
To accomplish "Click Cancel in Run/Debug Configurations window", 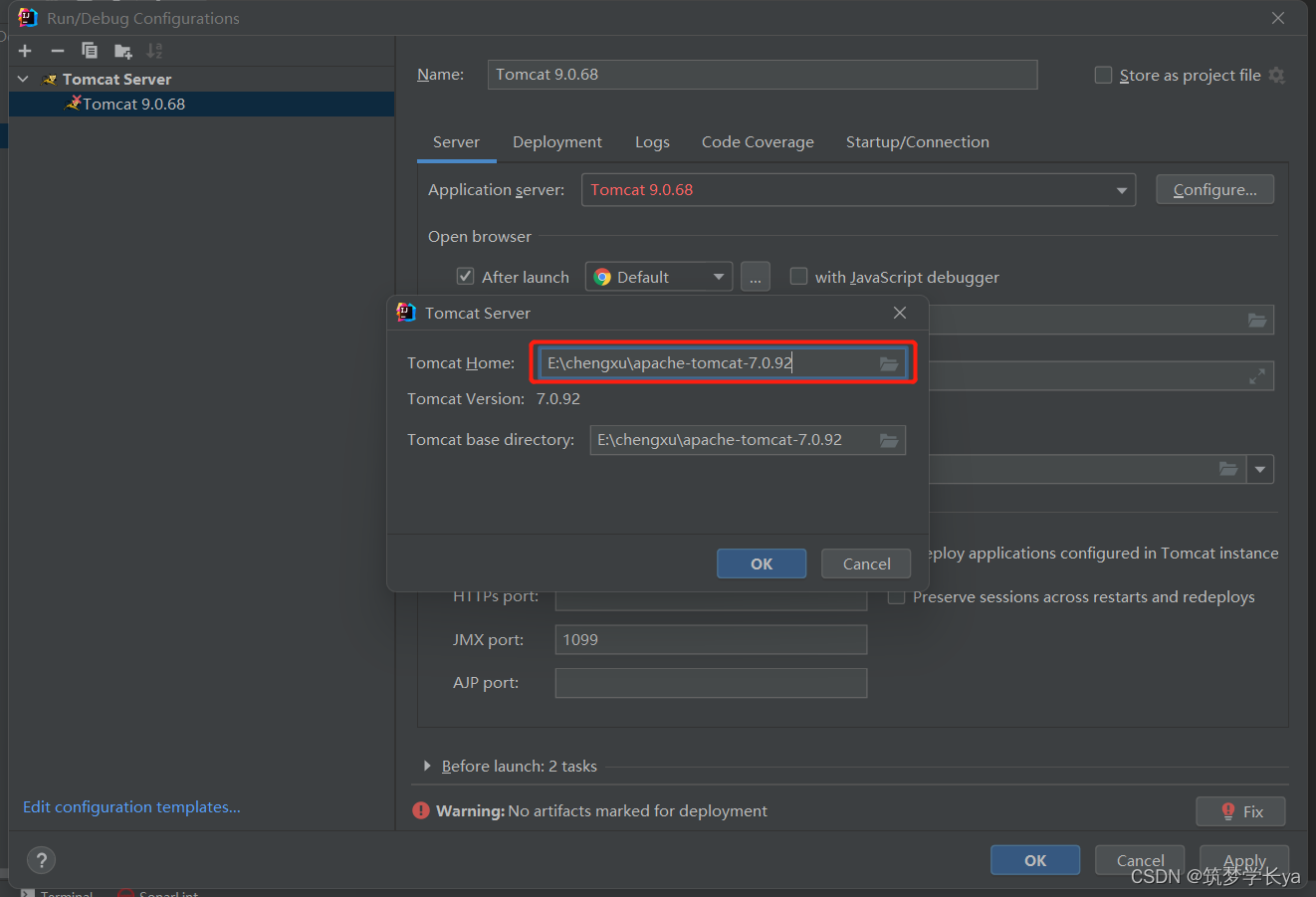I will coord(1140,860).
